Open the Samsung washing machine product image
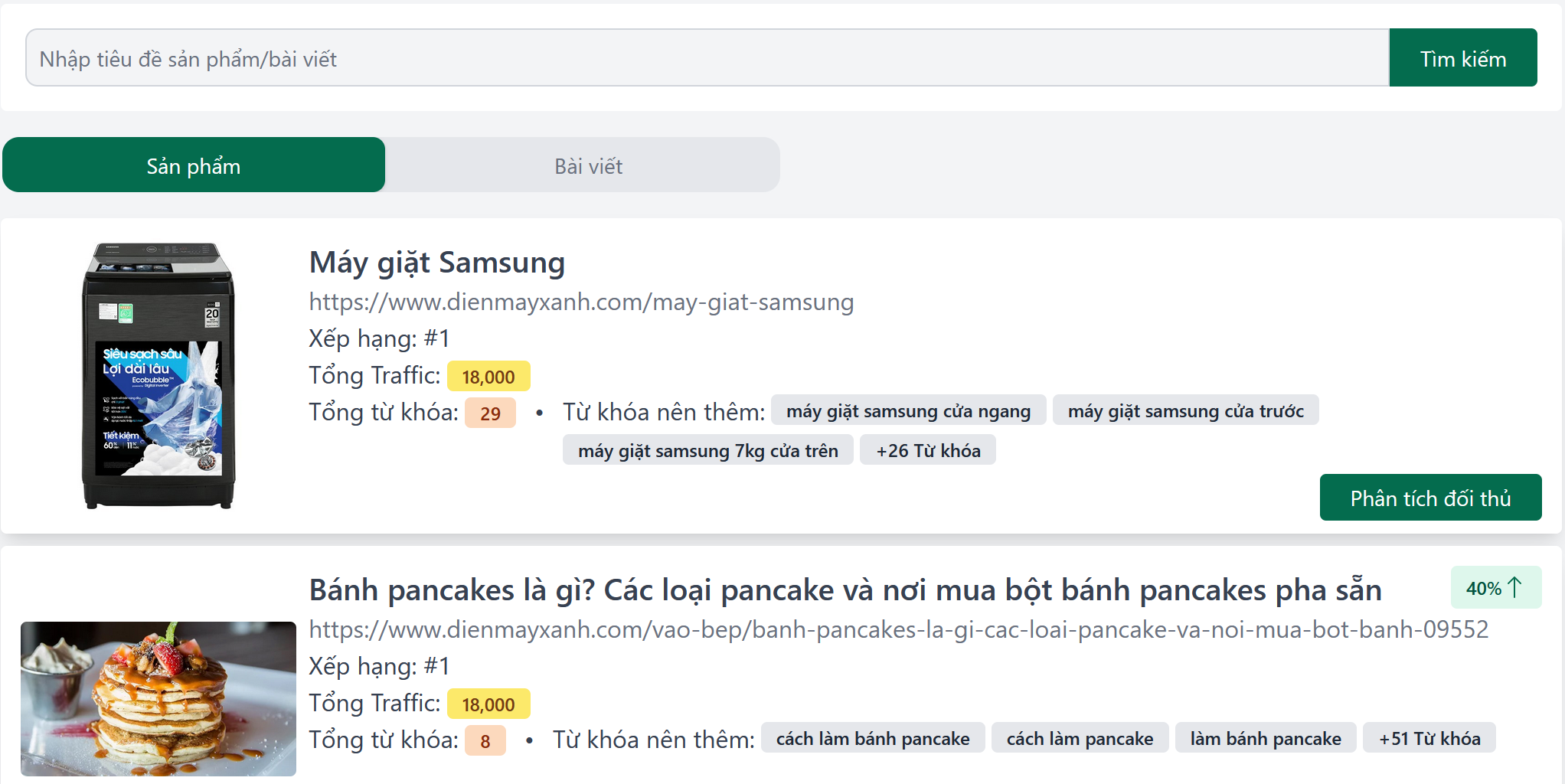This screenshot has width=1565, height=784. point(158,375)
